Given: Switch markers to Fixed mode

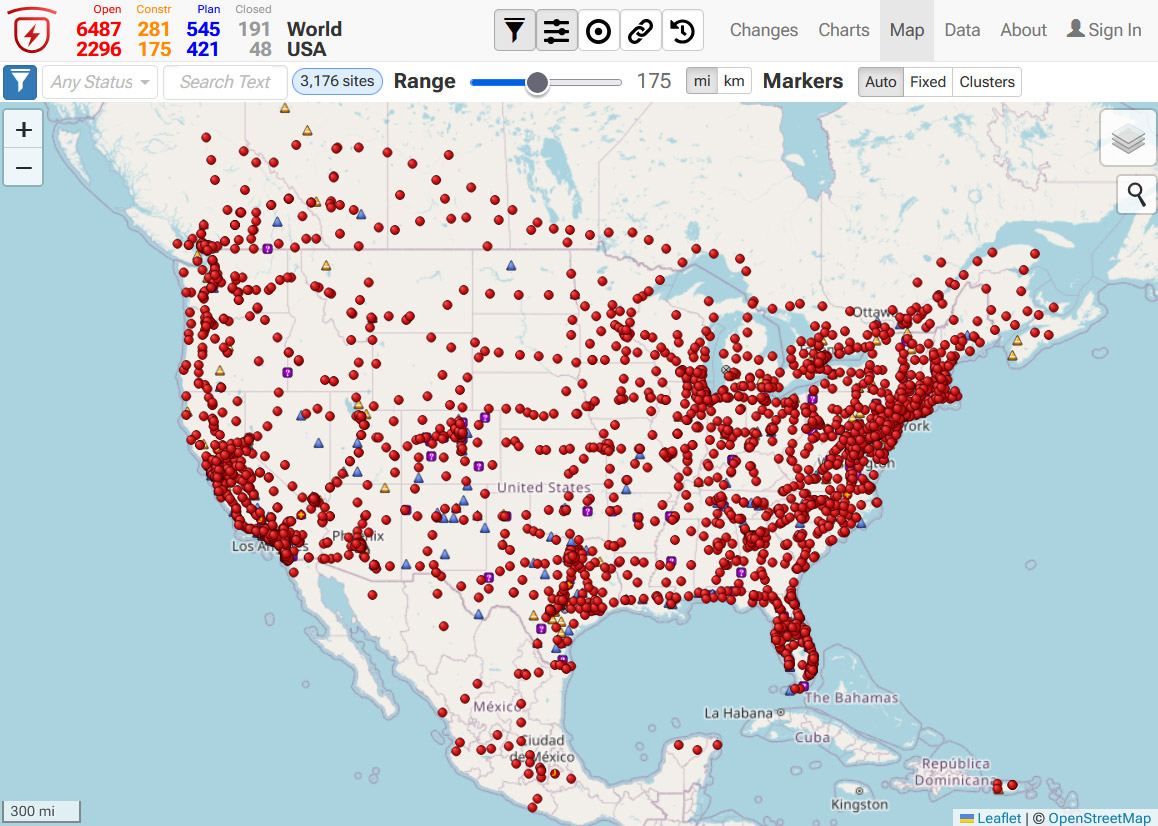Looking at the screenshot, I should (927, 82).
